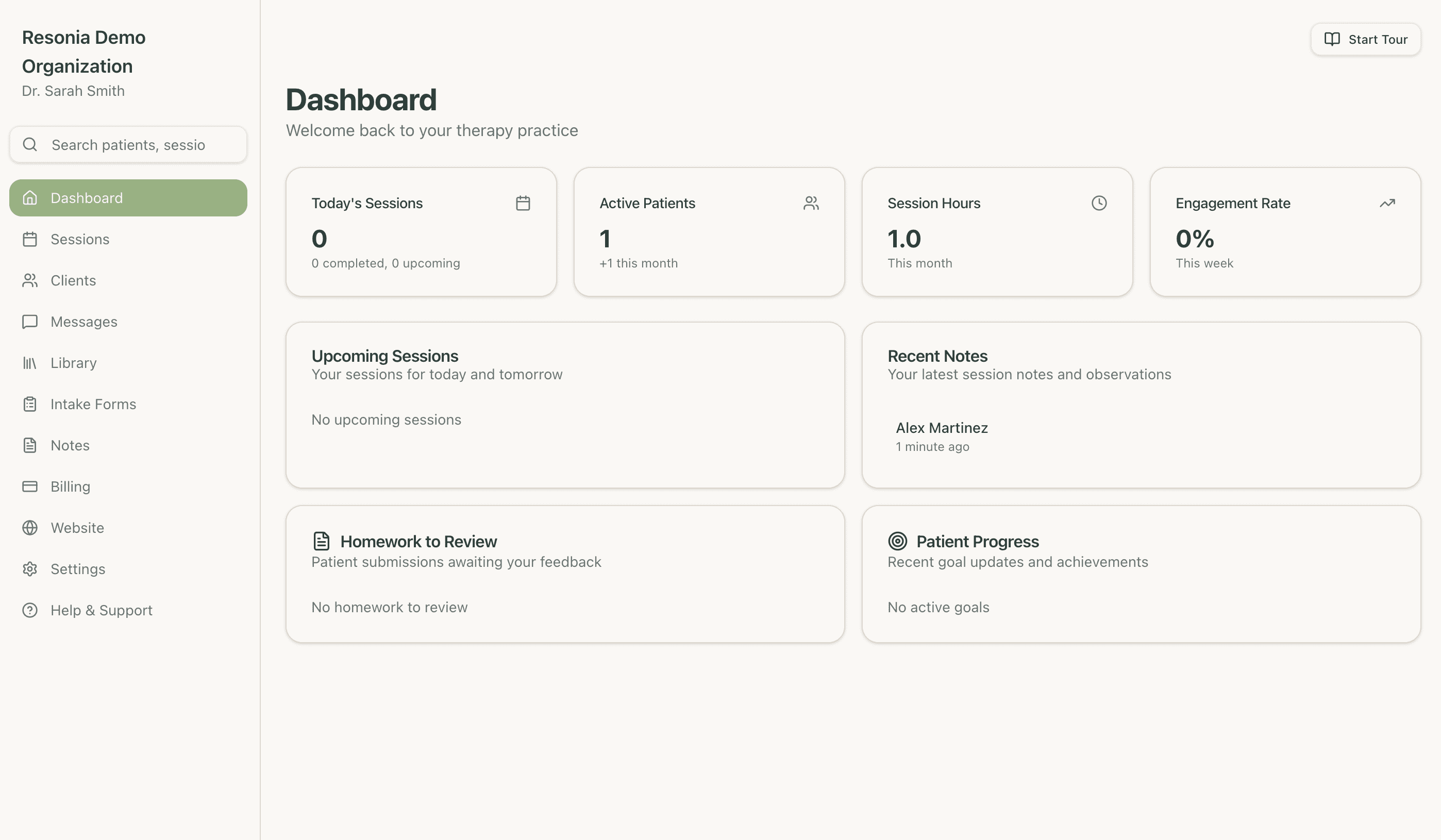Select Sessions from the navigation menu

tap(80, 239)
